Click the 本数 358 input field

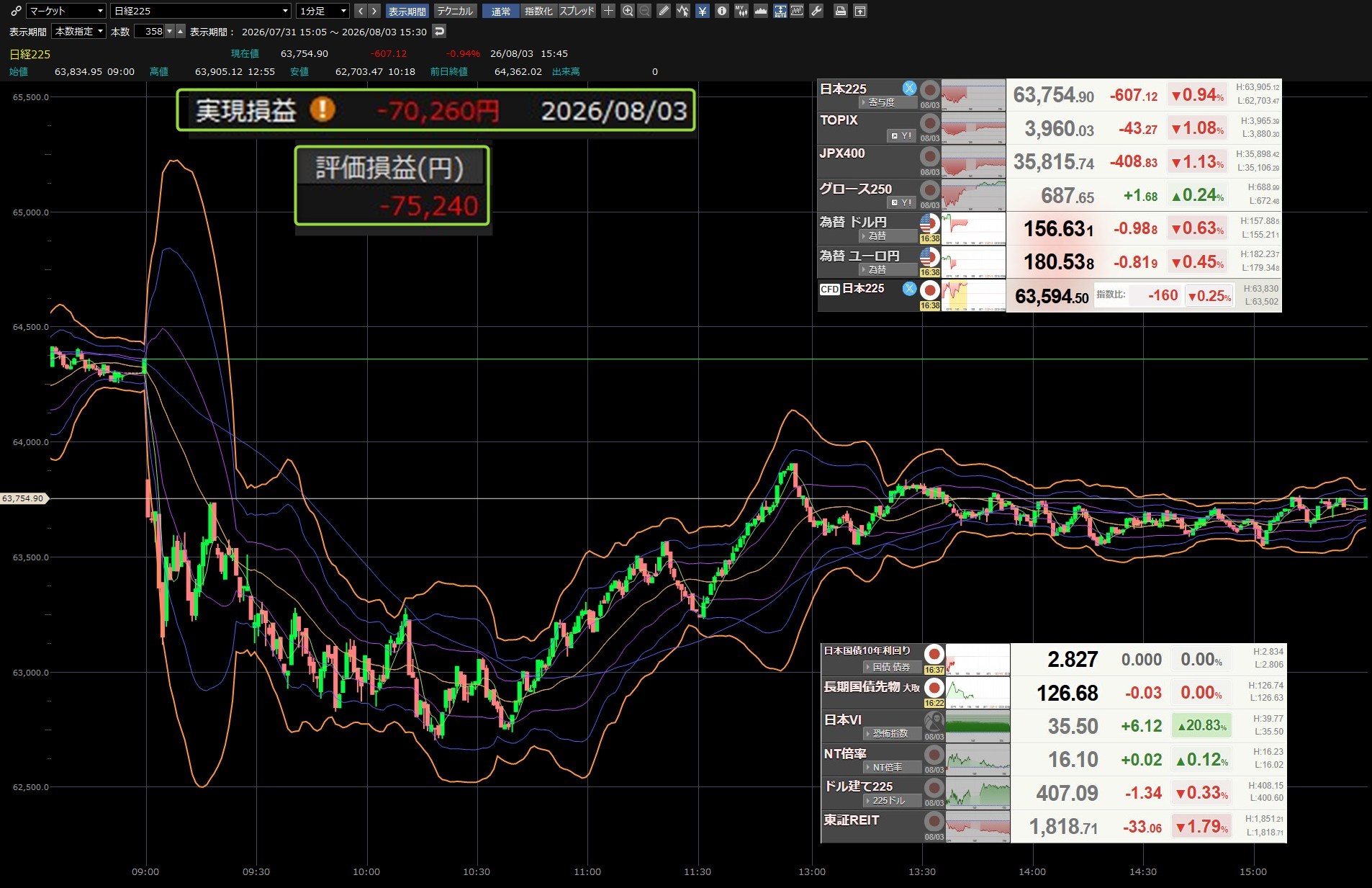[150, 32]
